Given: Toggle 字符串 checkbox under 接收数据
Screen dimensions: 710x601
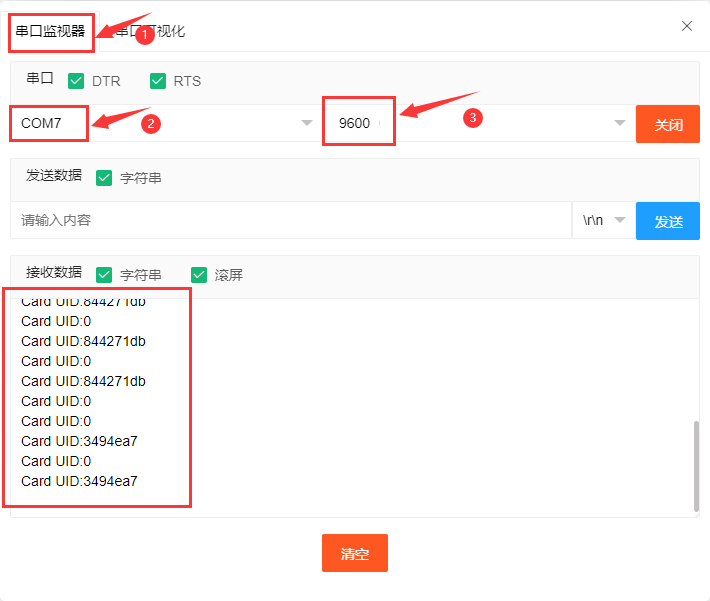Looking at the screenshot, I should (104, 274).
